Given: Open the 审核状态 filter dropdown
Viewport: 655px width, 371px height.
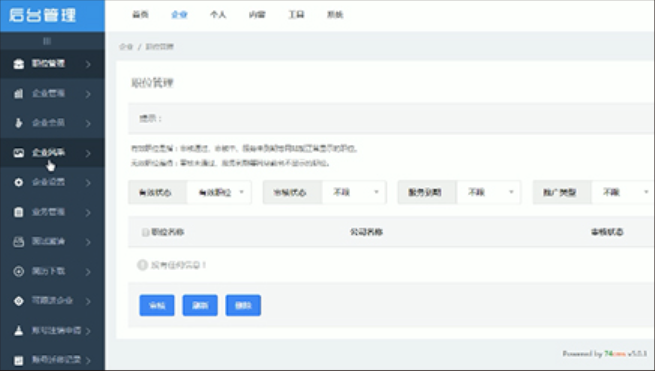Looking at the screenshot, I should [x=354, y=193].
